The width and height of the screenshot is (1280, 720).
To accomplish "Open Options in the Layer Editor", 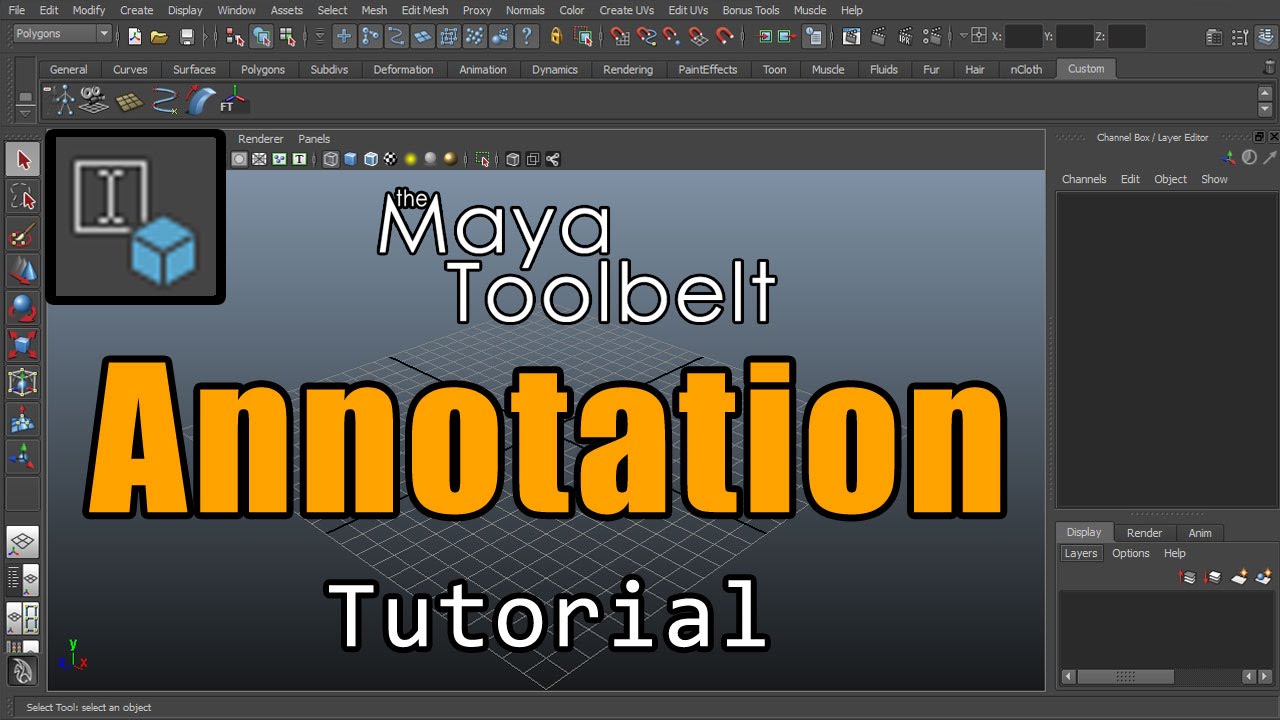I will [x=1131, y=553].
